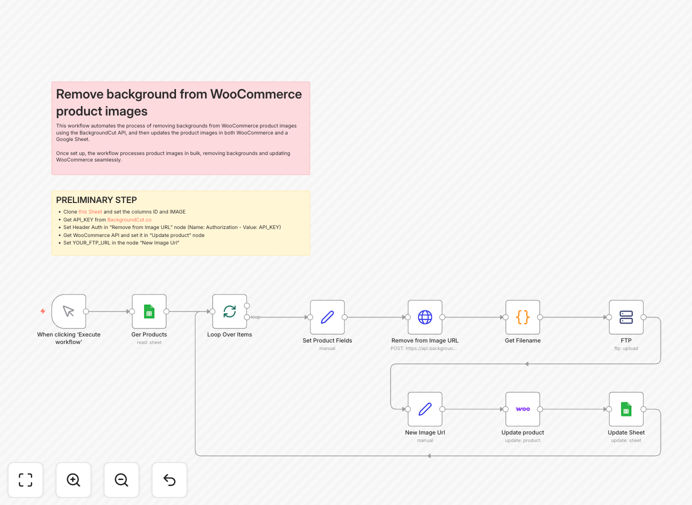The height and width of the screenshot is (505, 692).
Task: Open the FTP upload node
Action: [626, 317]
